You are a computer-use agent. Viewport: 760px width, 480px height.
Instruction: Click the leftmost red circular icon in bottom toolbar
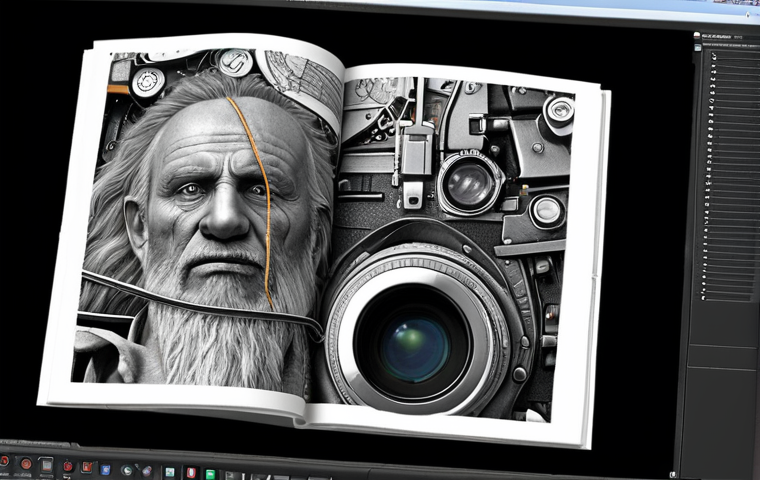pyautogui.click(x=5, y=461)
